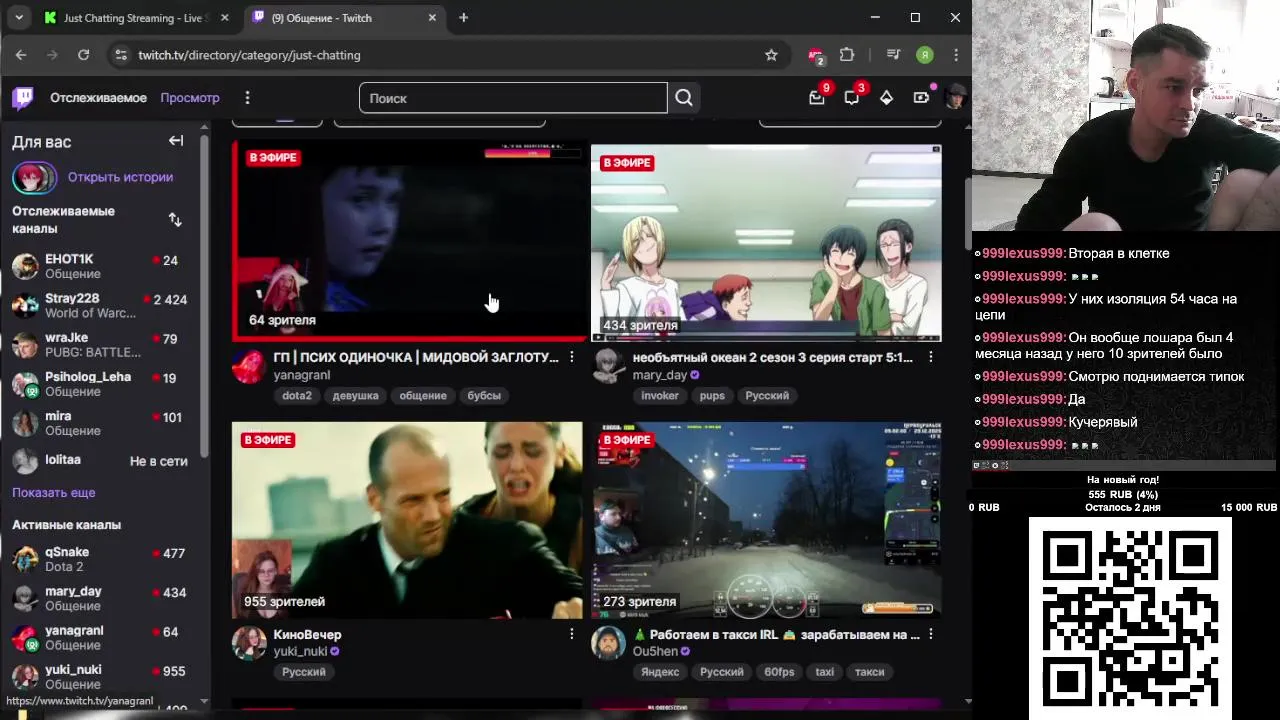Click the Яндекс tag under Ou5hen stream
Screen dimensions: 1280x720
[660, 672]
